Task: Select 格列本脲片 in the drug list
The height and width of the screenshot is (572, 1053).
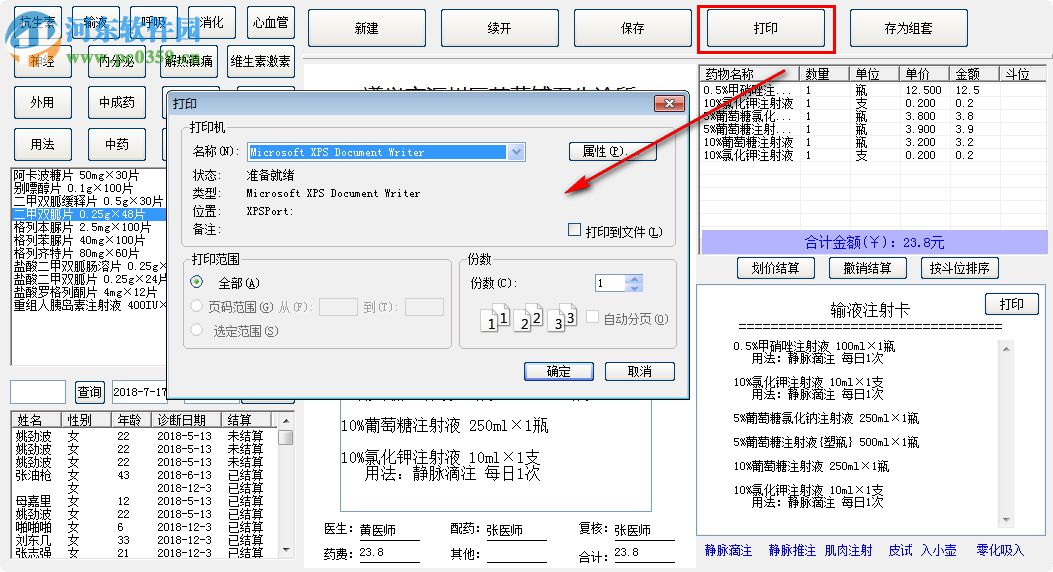Action: 89,228
